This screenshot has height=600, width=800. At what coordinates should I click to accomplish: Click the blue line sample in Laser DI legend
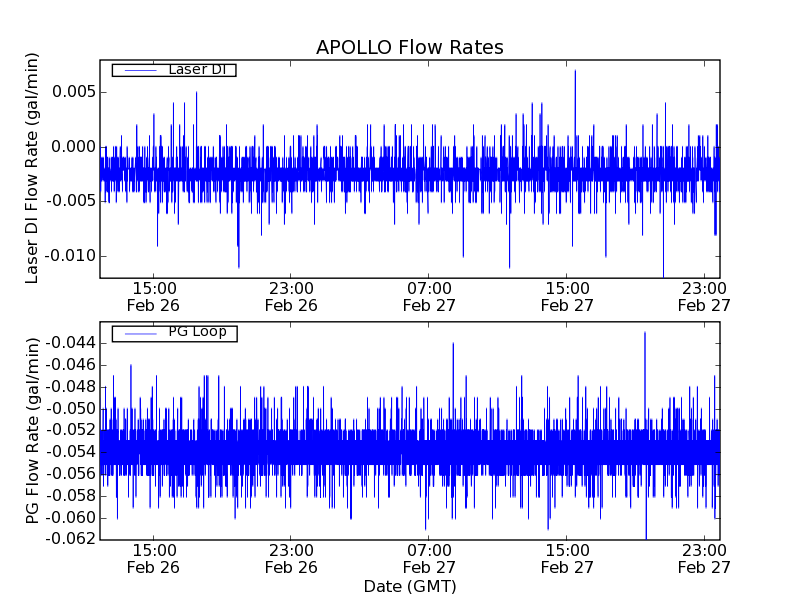click(x=141, y=70)
